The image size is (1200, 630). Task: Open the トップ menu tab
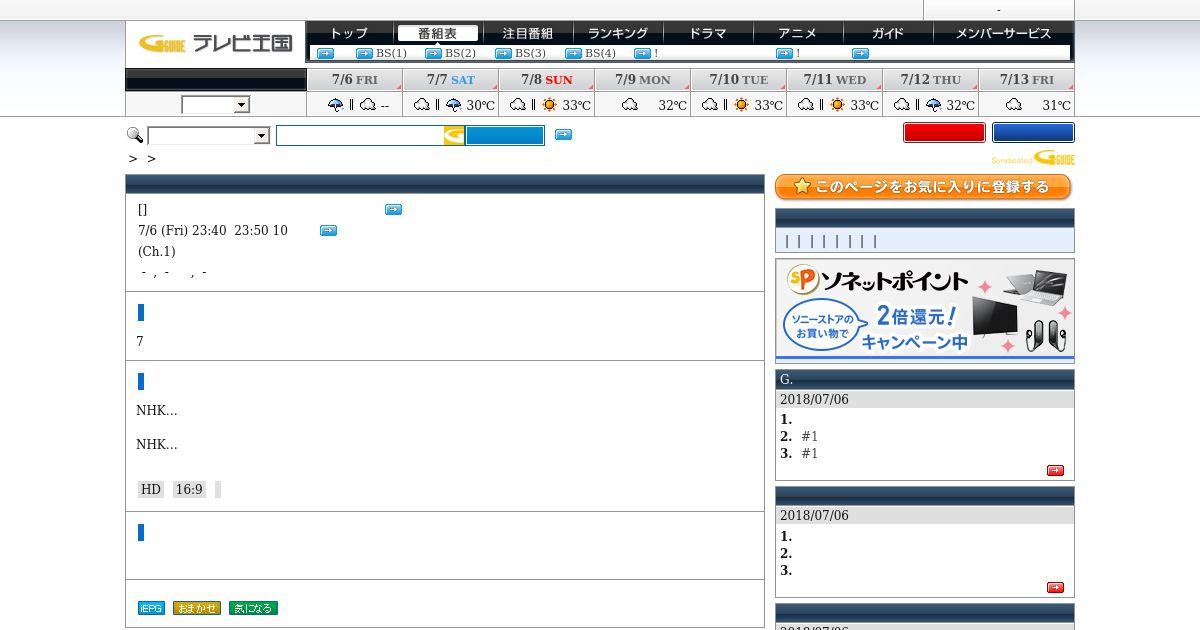[348, 33]
